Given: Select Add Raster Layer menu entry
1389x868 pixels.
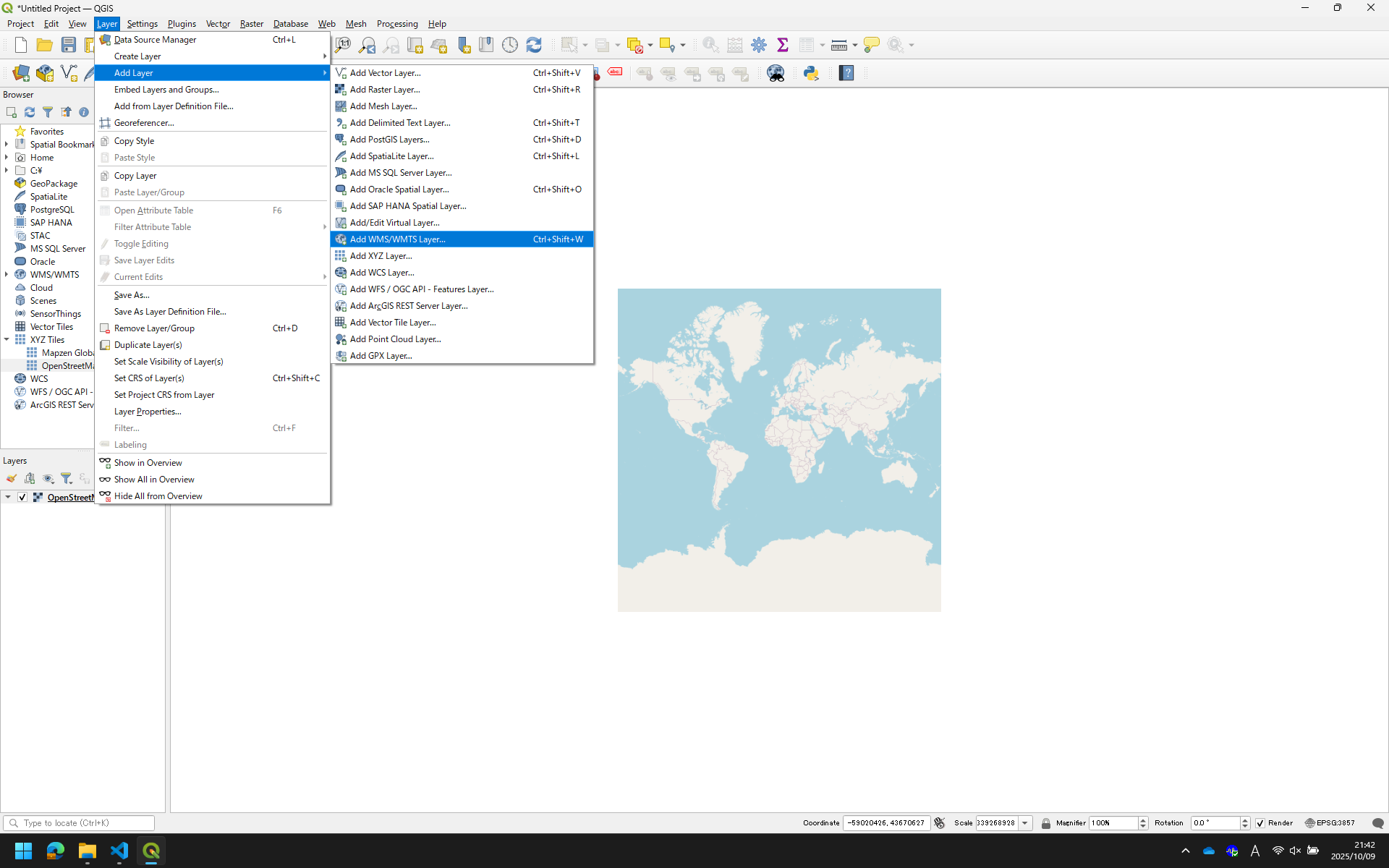Looking at the screenshot, I should click(384, 90).
